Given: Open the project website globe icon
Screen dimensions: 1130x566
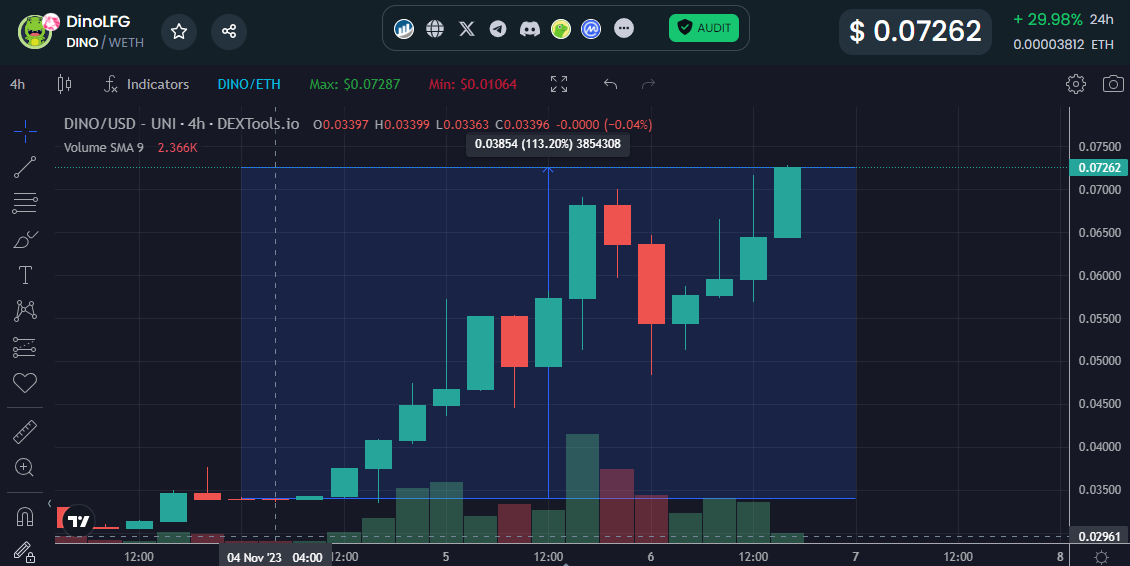Looking at the screenshot, I should click(435, 29).
